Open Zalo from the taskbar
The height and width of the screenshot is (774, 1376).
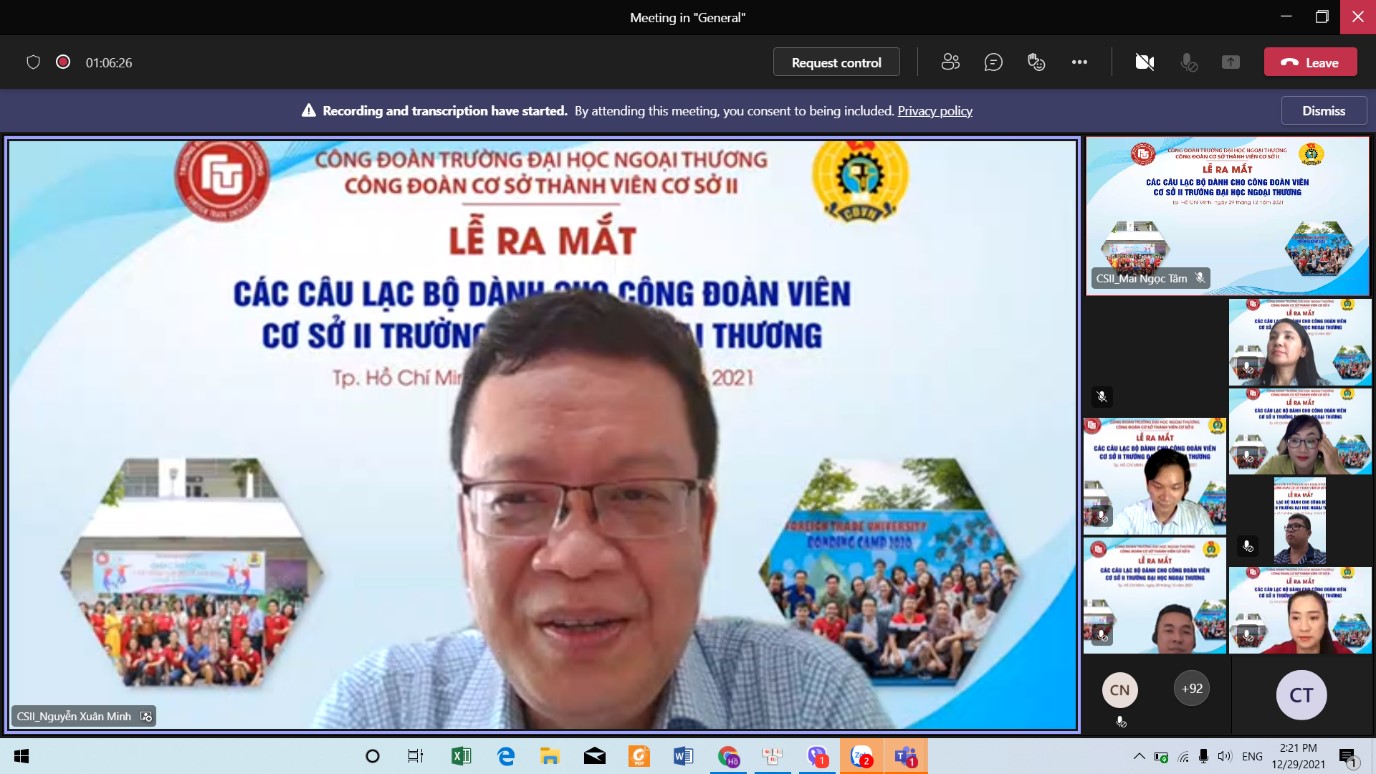pyautogui.click(x=860, y=756)
